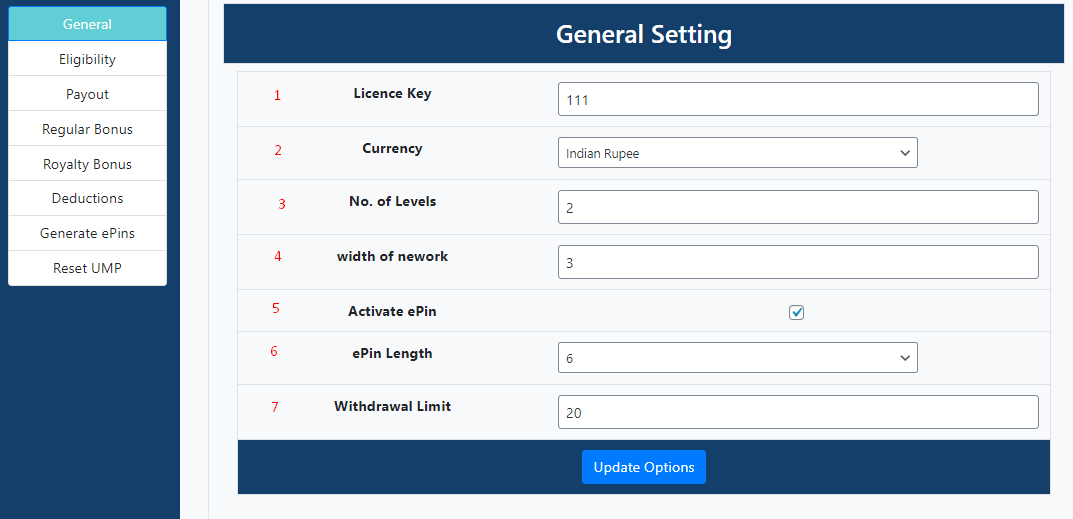Navigate to Generate ePins tab
1073x519 pixels.
click(x=87, y=233)
